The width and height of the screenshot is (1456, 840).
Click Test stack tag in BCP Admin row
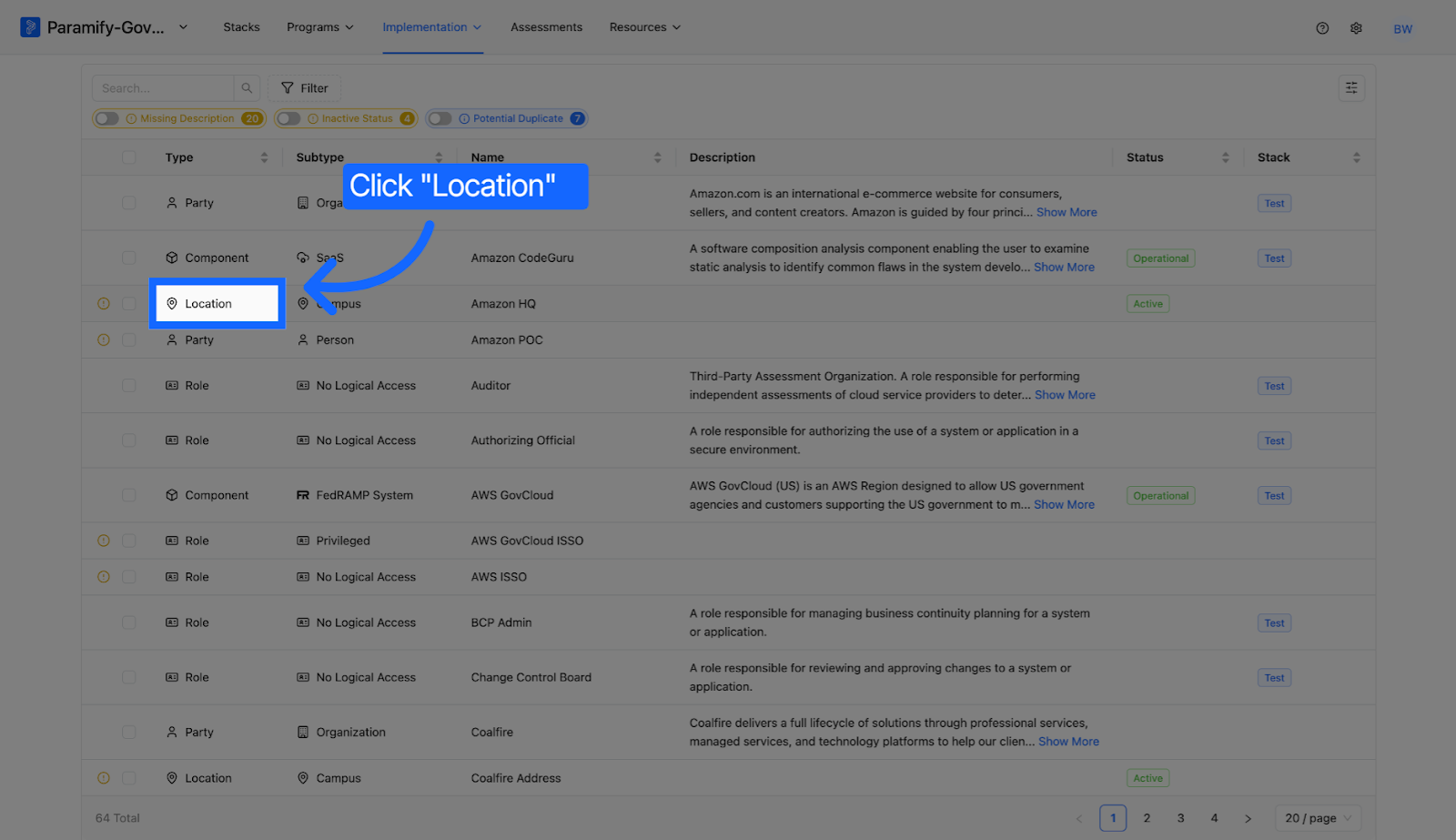(x=1274, y=623)
